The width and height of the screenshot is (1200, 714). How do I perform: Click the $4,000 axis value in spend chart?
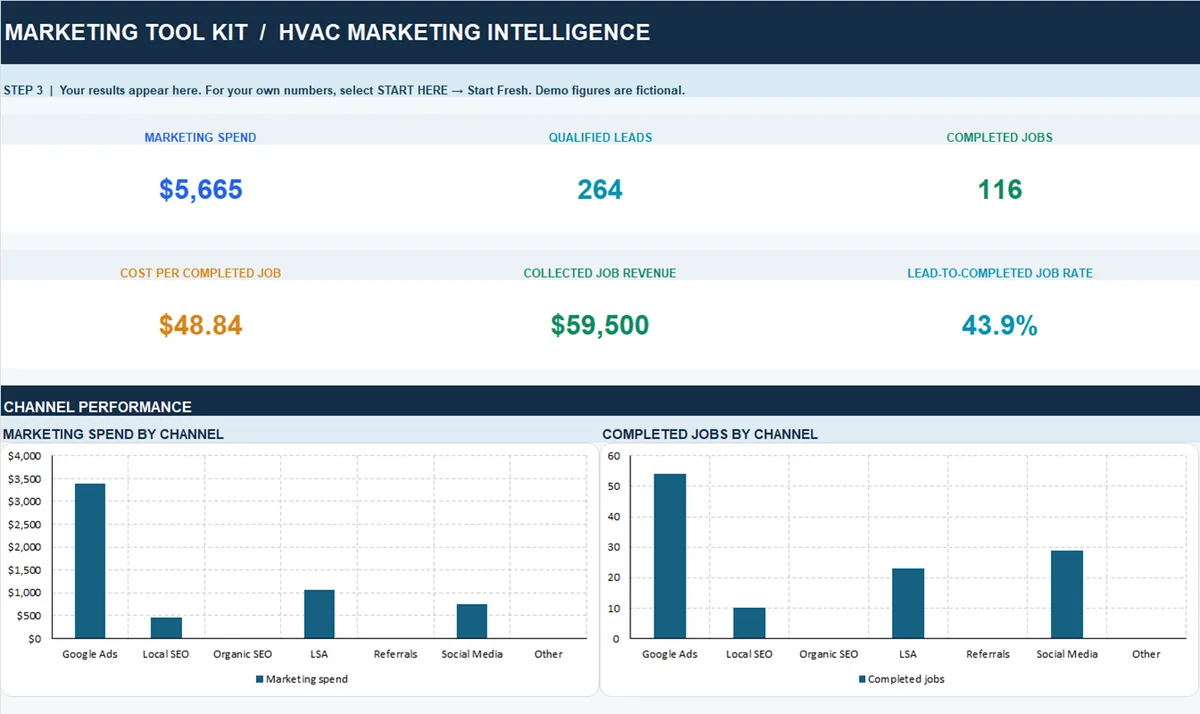(x=24, y=456)
